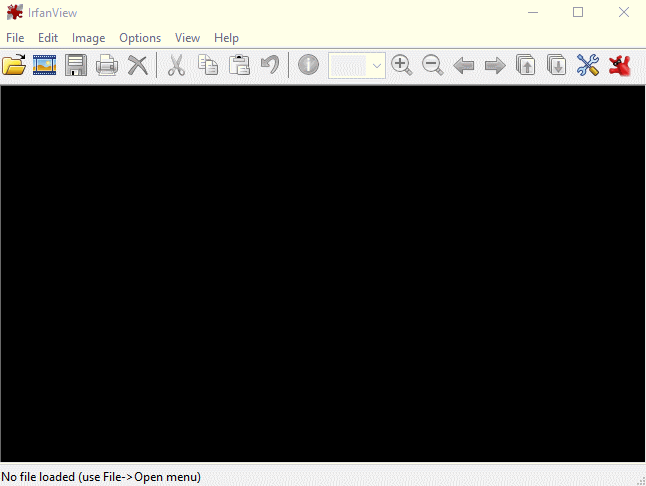The height and width of the screenshot is (486, 646).
Task: Click the red IrfanView About icon
Action: pyautogui.click(x=620, y=66)
